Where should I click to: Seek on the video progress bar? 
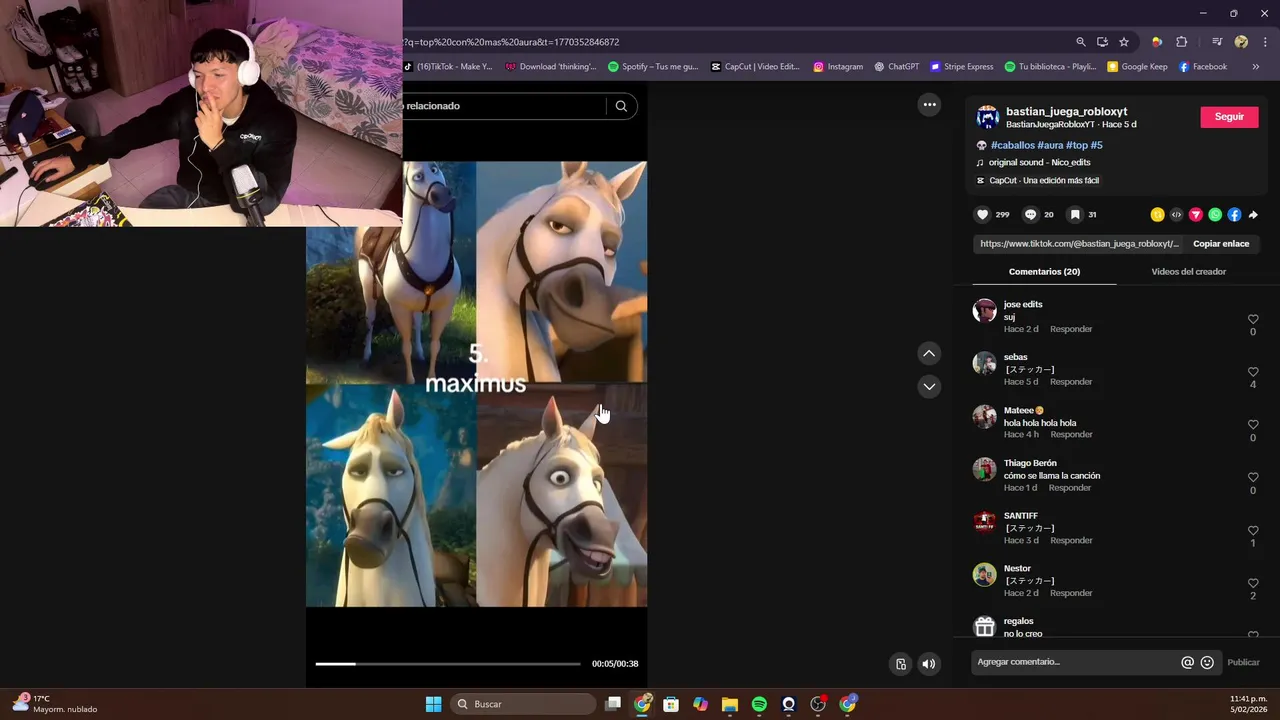[x=447, y=664]
